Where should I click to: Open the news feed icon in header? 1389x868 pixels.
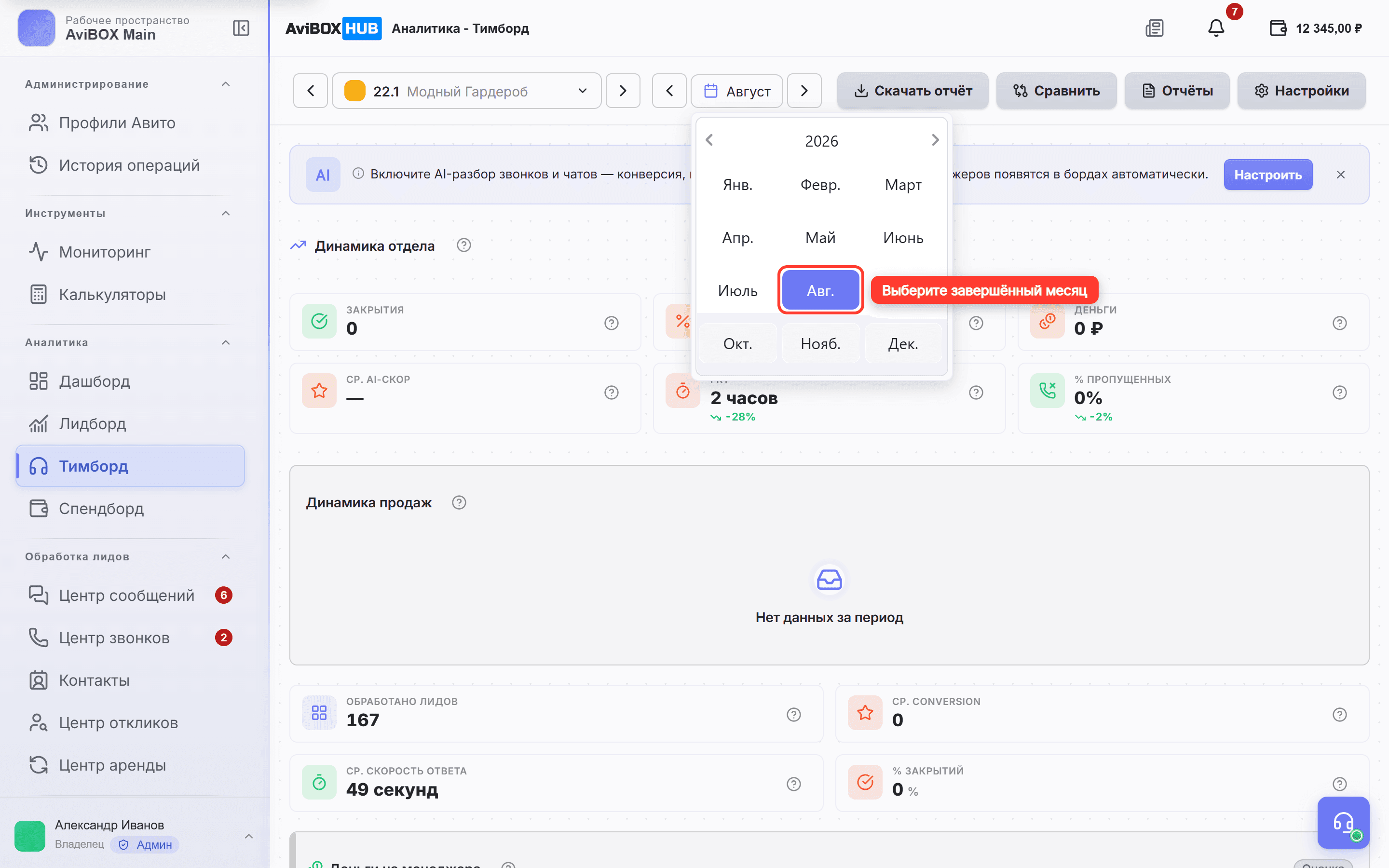pos(1154,28)
